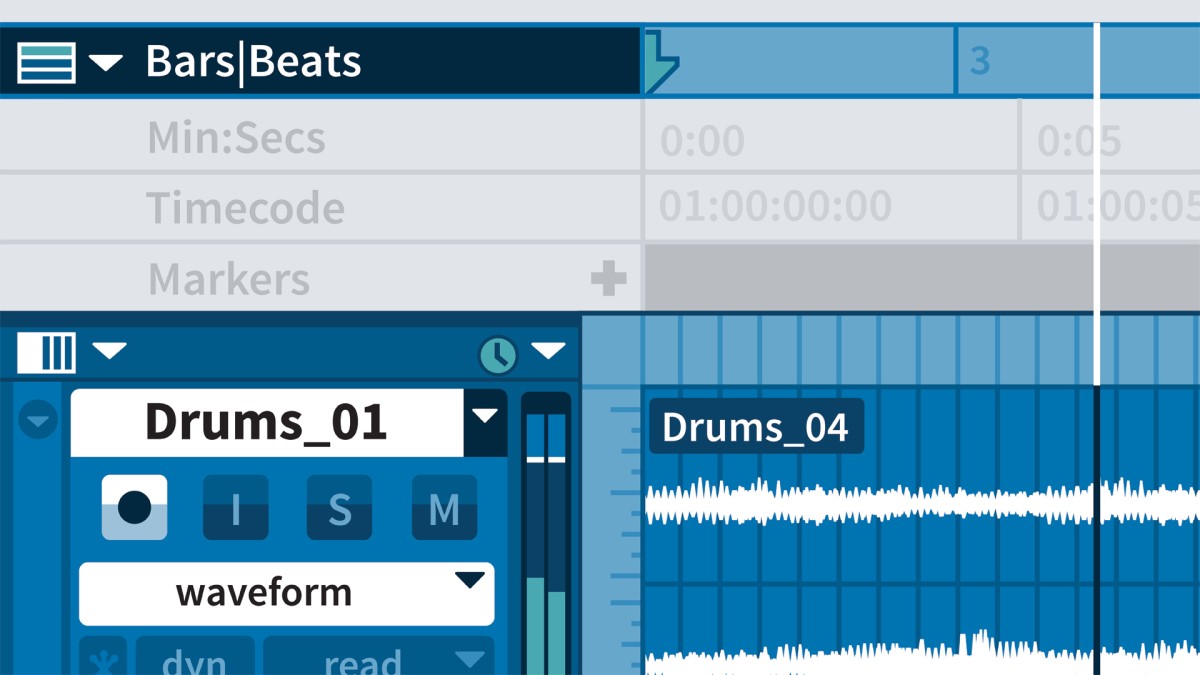Click the track list view icon
Screen dimensions: 1200x675
[x=46, y=351]
